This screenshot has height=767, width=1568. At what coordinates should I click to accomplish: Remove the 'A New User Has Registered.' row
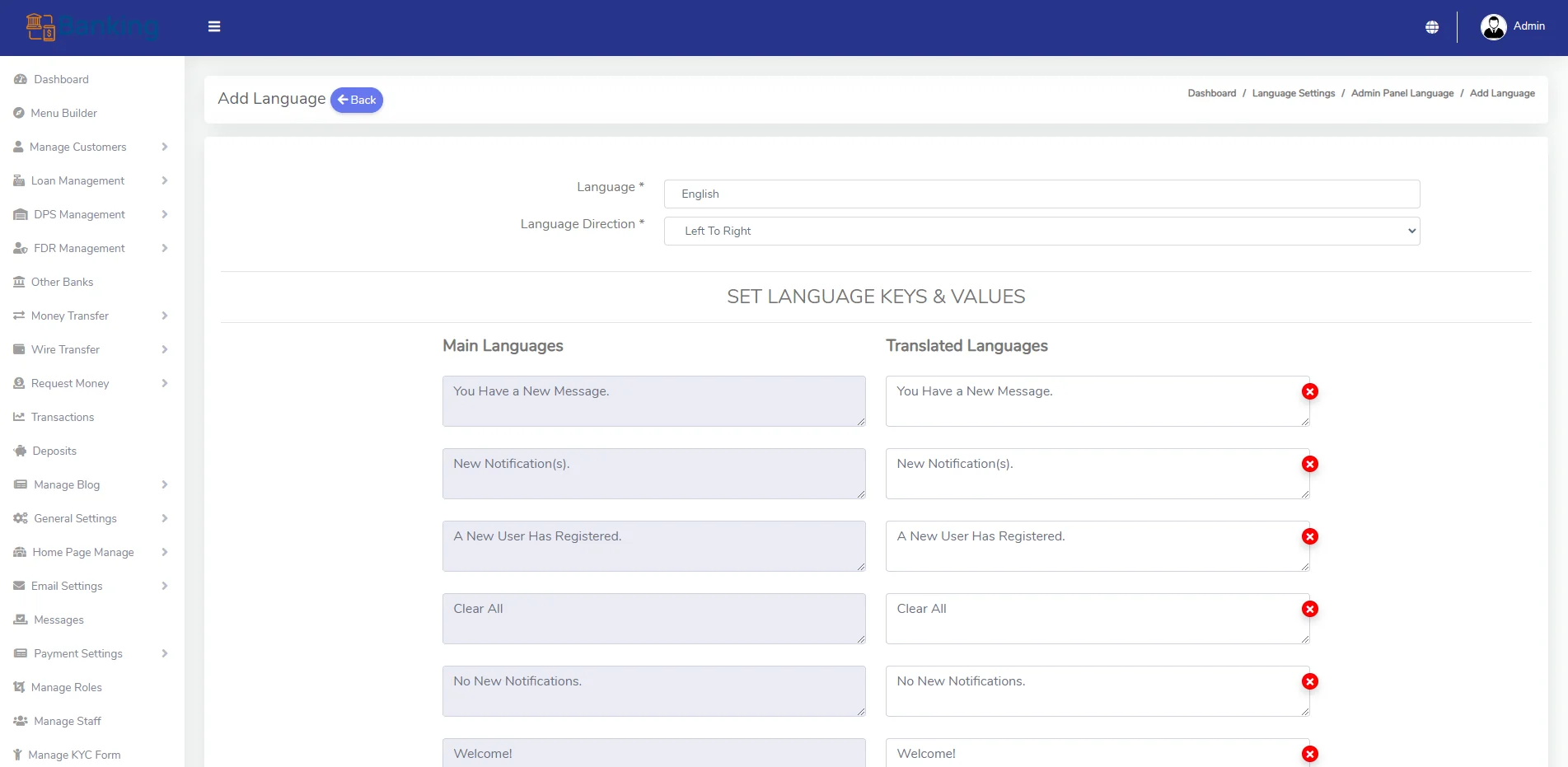coord(1309,536)
